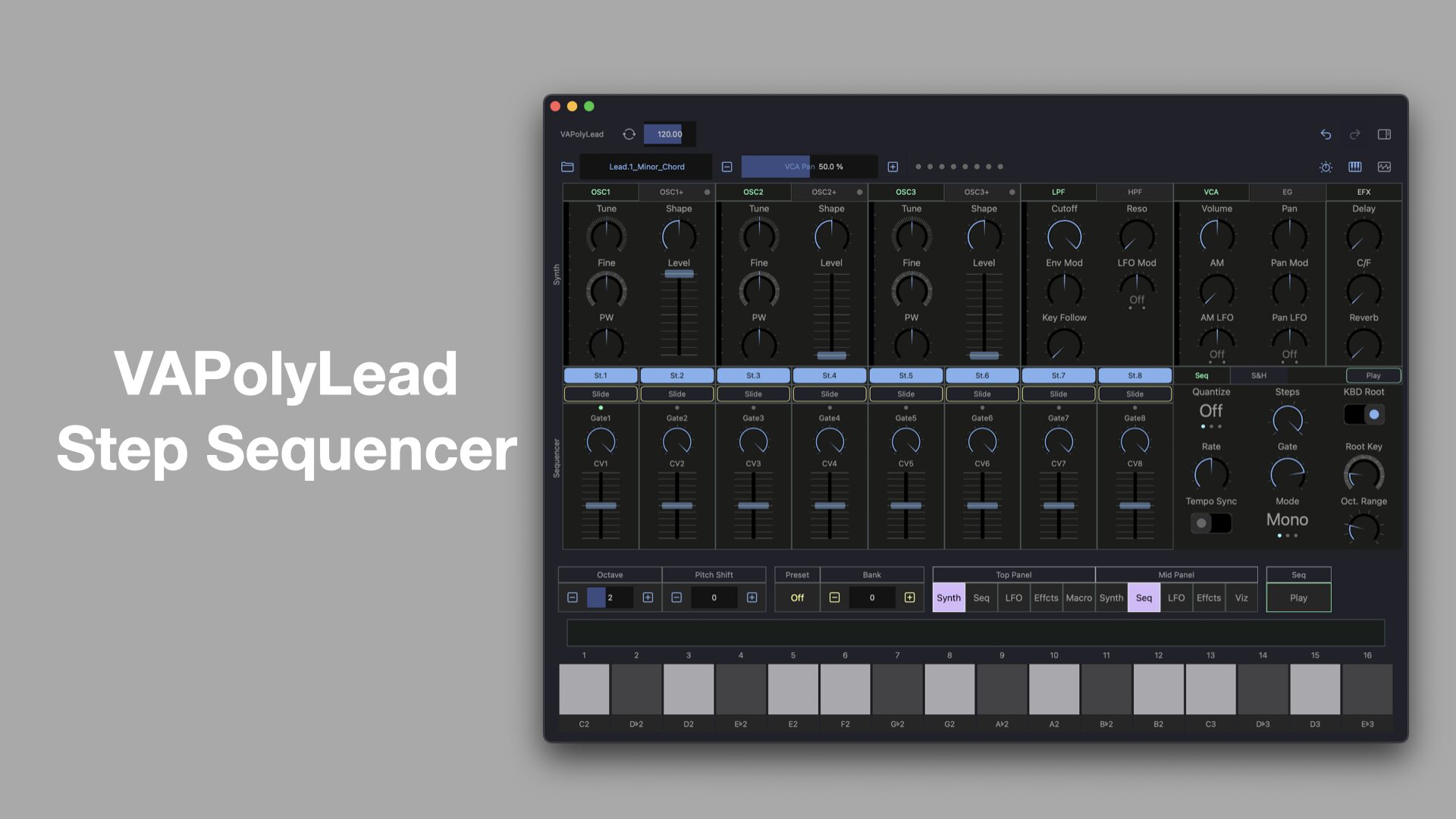
Task: Open the preset folder browser
Action: (567, 167)
